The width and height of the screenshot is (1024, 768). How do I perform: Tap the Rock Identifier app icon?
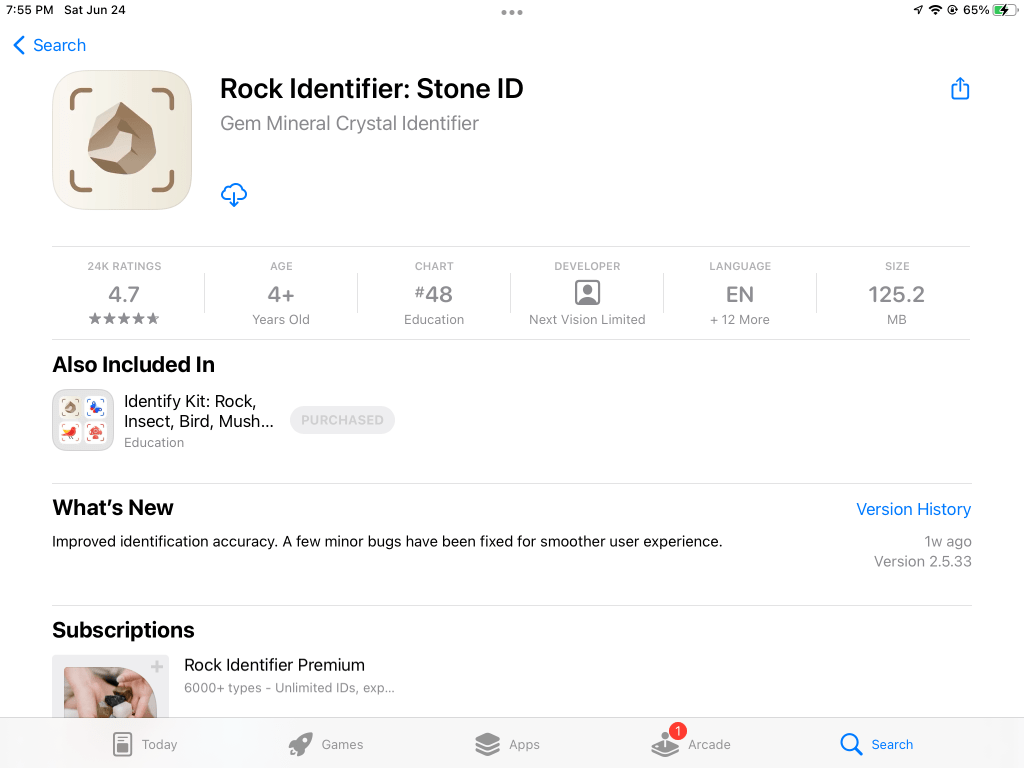pyautogui.click(x=122, y=140)
